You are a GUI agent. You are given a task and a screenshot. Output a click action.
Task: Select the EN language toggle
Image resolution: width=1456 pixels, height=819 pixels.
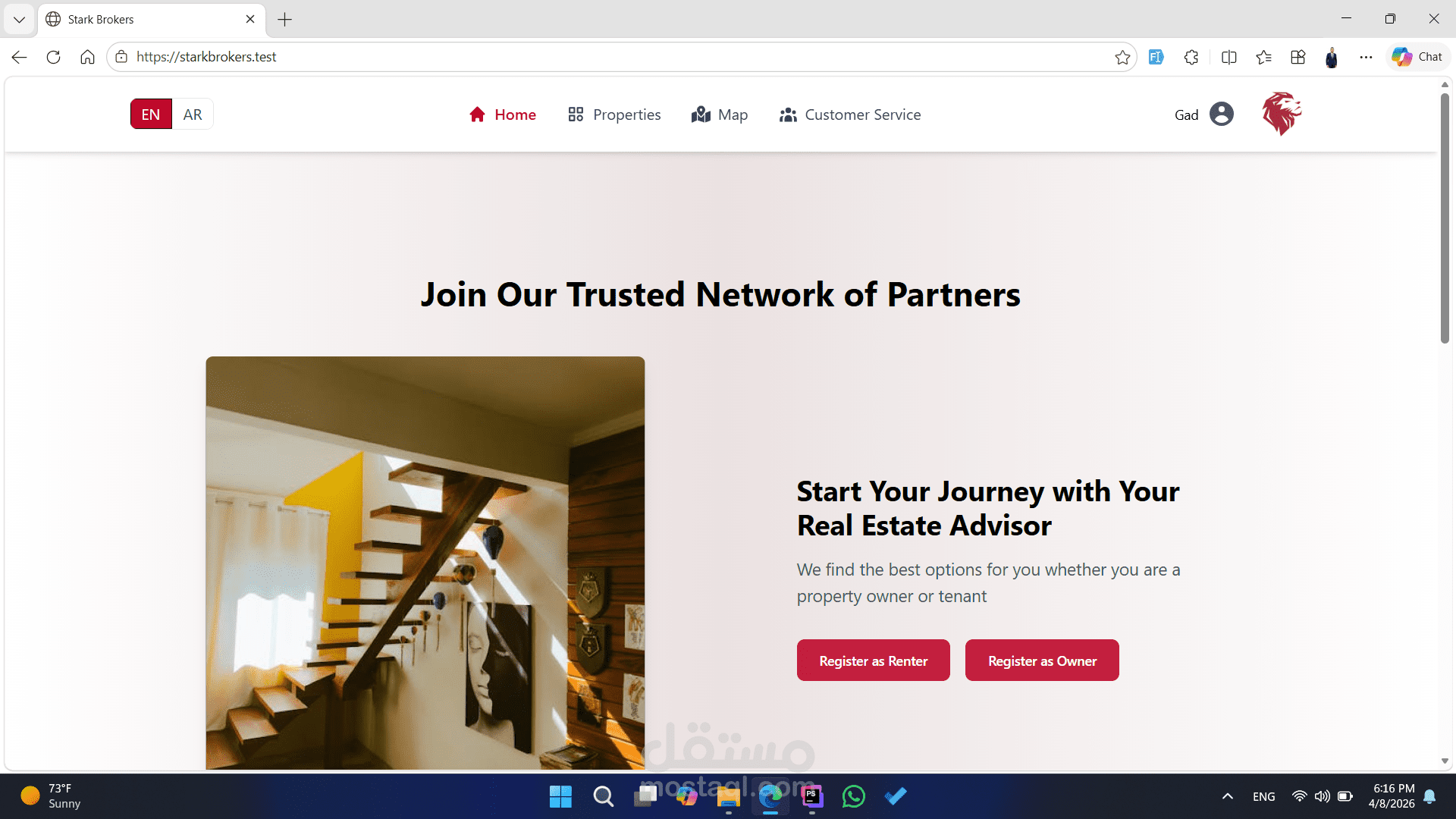coord(151,115)
